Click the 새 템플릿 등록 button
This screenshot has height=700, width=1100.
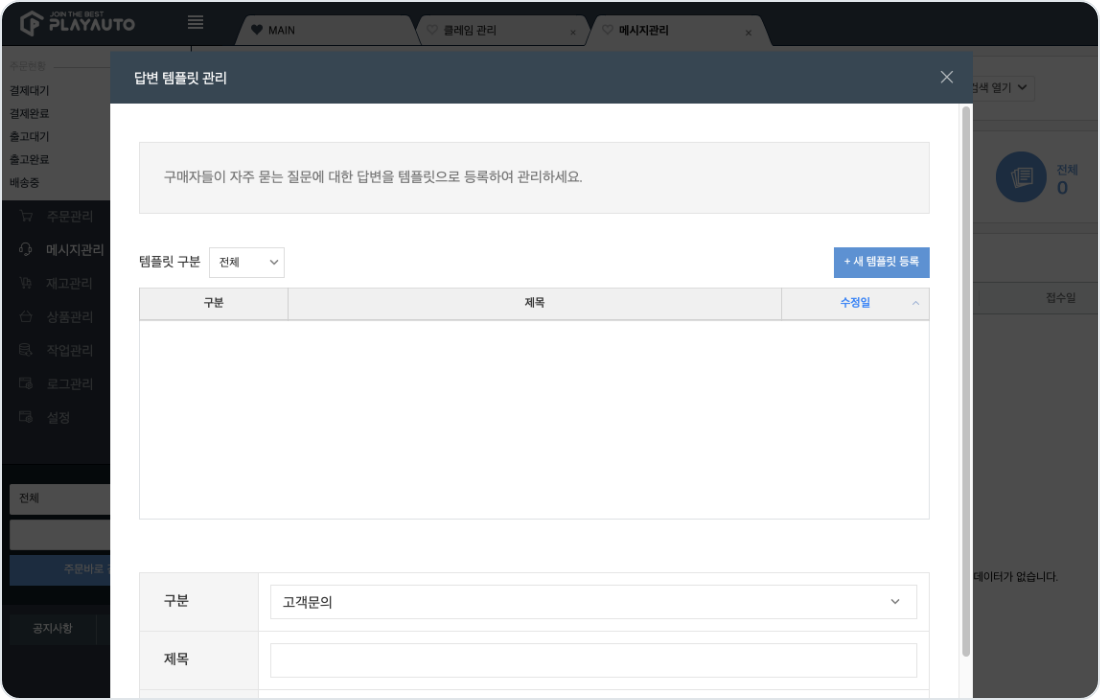(x=881, y=262)
